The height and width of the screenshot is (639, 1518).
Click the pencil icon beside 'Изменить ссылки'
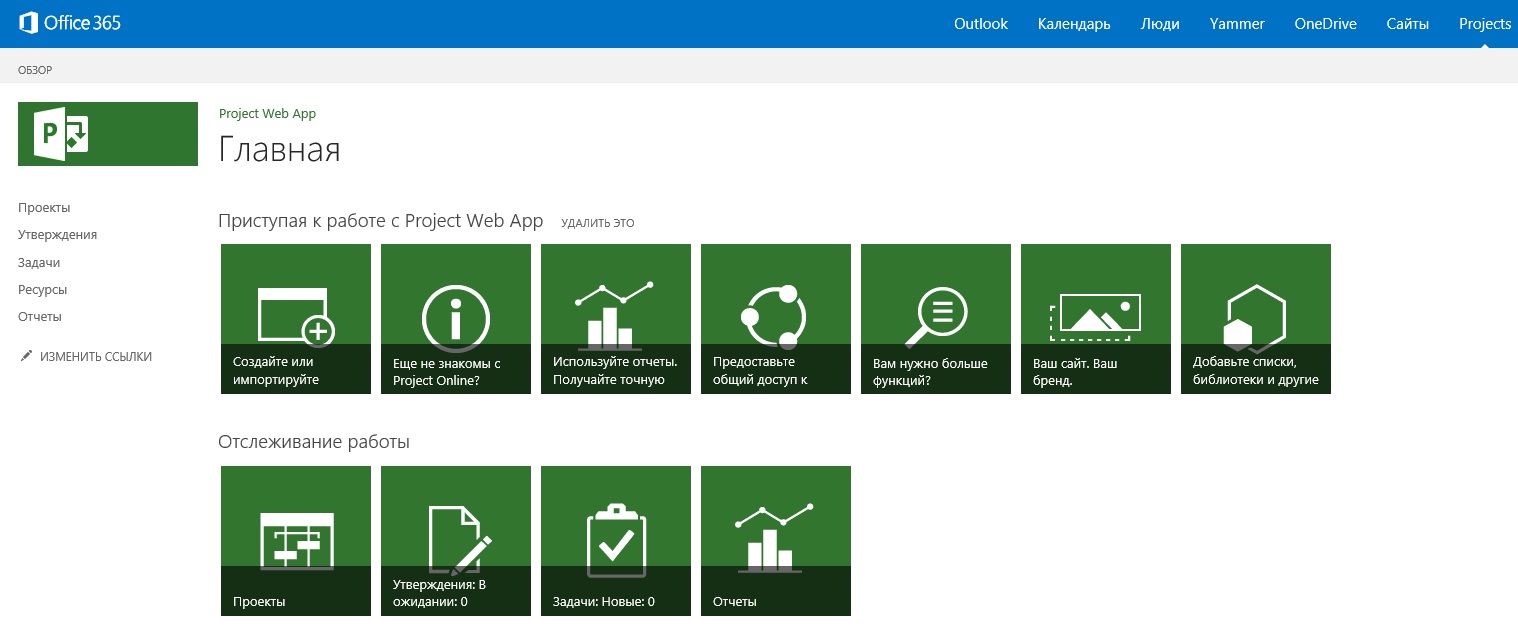pyautogui.click(x=26, y=356)
